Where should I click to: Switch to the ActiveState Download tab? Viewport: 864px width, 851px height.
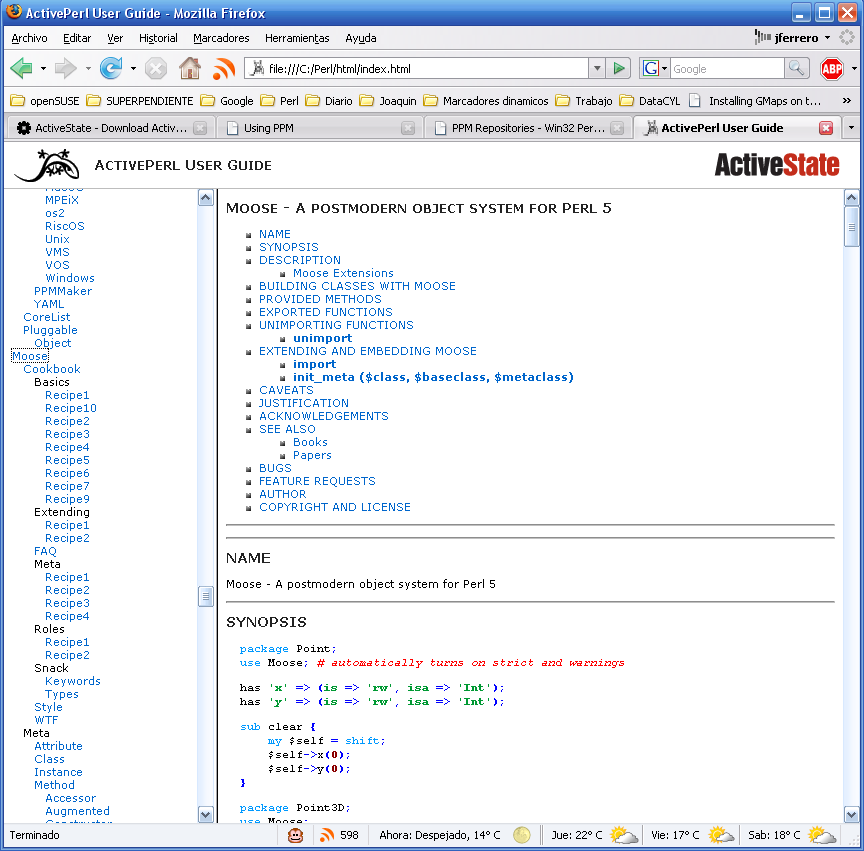[x=110, y=128]
